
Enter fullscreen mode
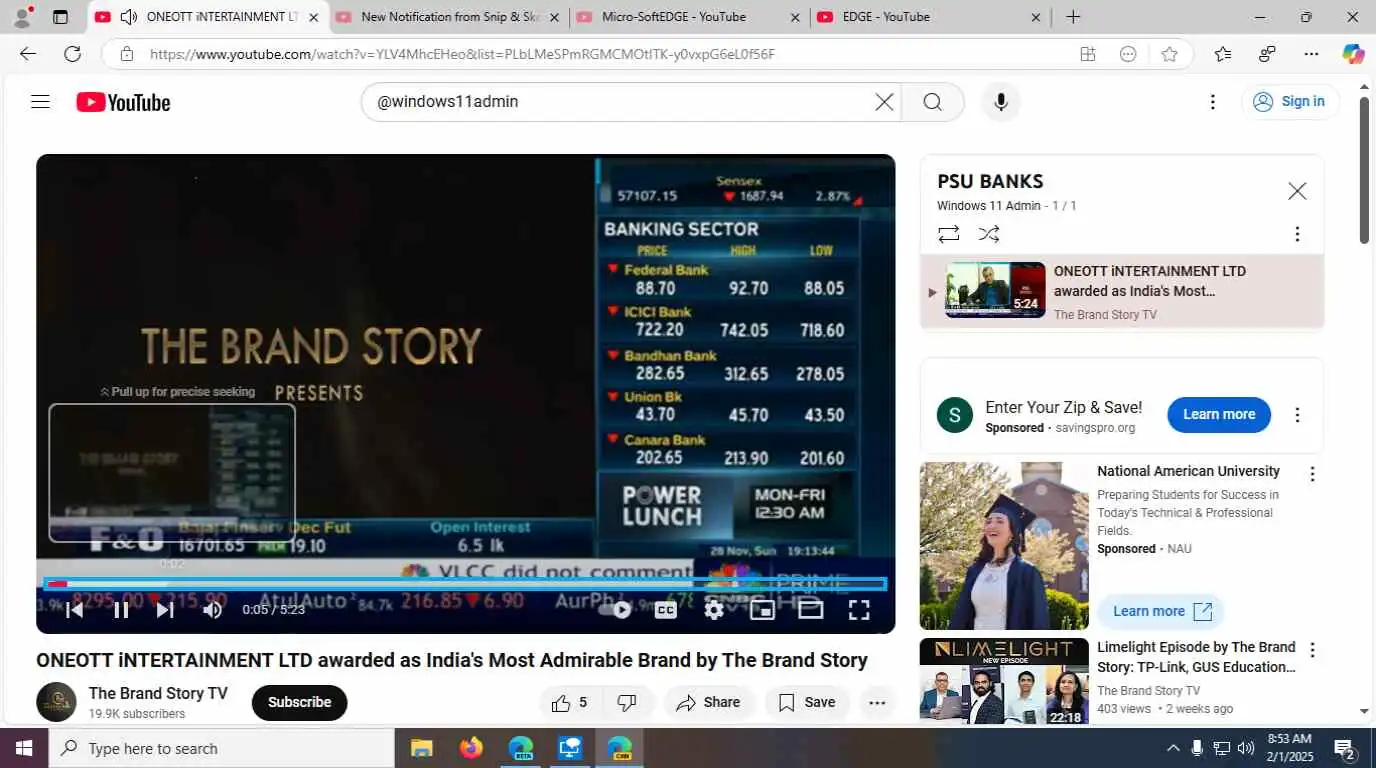[859, 609]
